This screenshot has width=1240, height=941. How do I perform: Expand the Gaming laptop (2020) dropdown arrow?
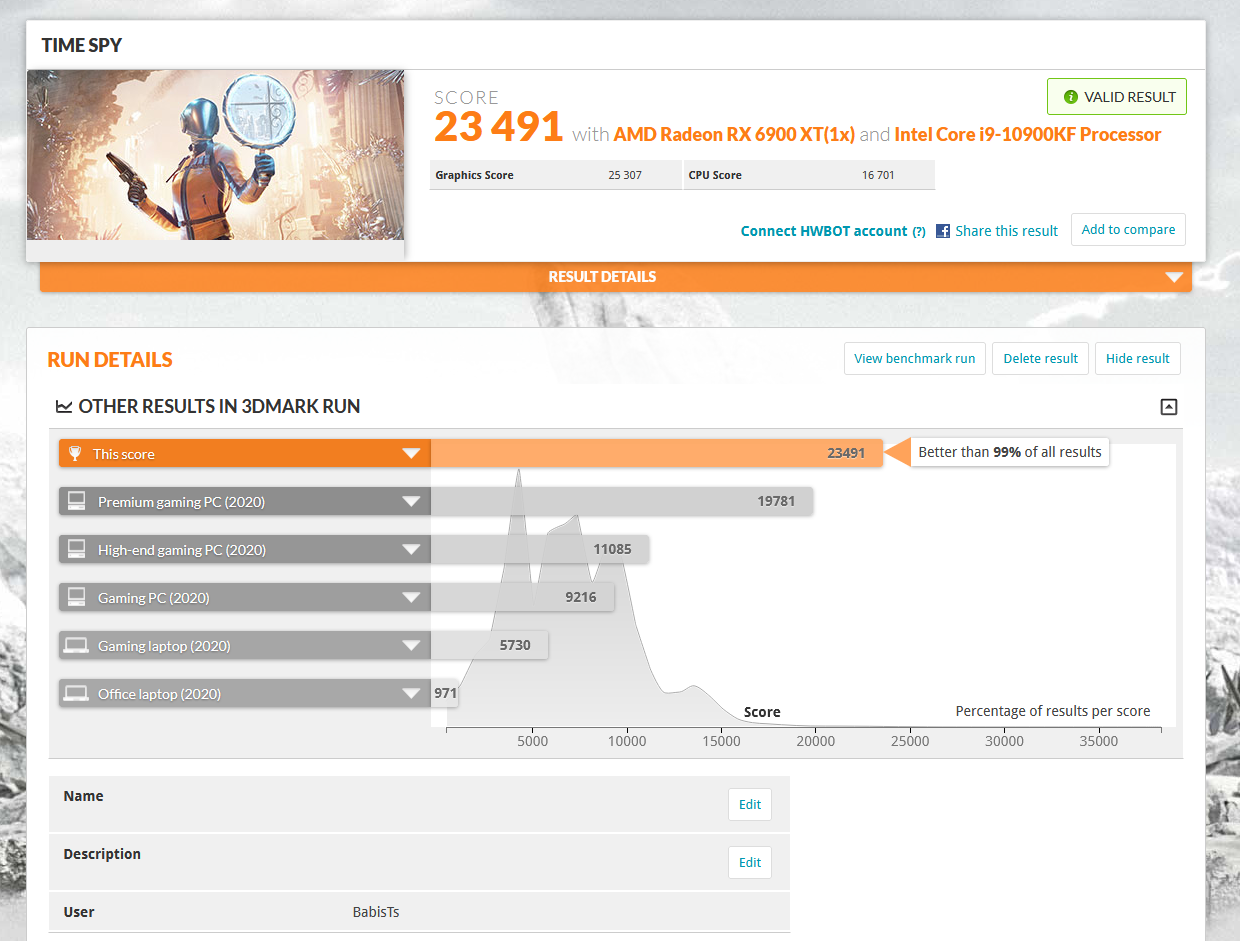pos(411,646)
